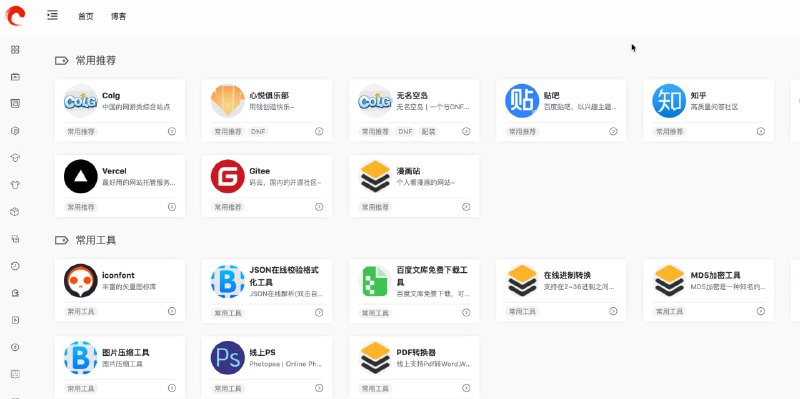This screenshot has width=800, height=399.
Task: Click the DNF tag on 心悦俱乐部 card
Action: (x=258, y=132)
